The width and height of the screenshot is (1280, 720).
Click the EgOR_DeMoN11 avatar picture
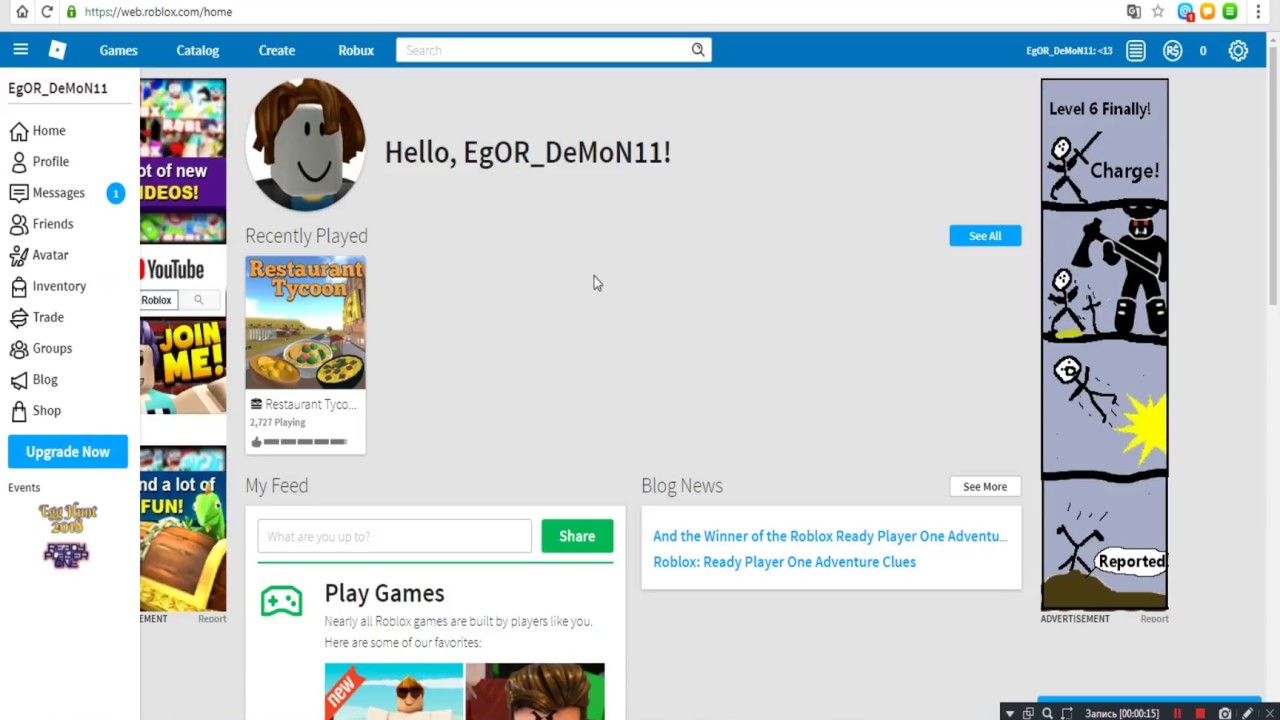(x=306, y=146)
